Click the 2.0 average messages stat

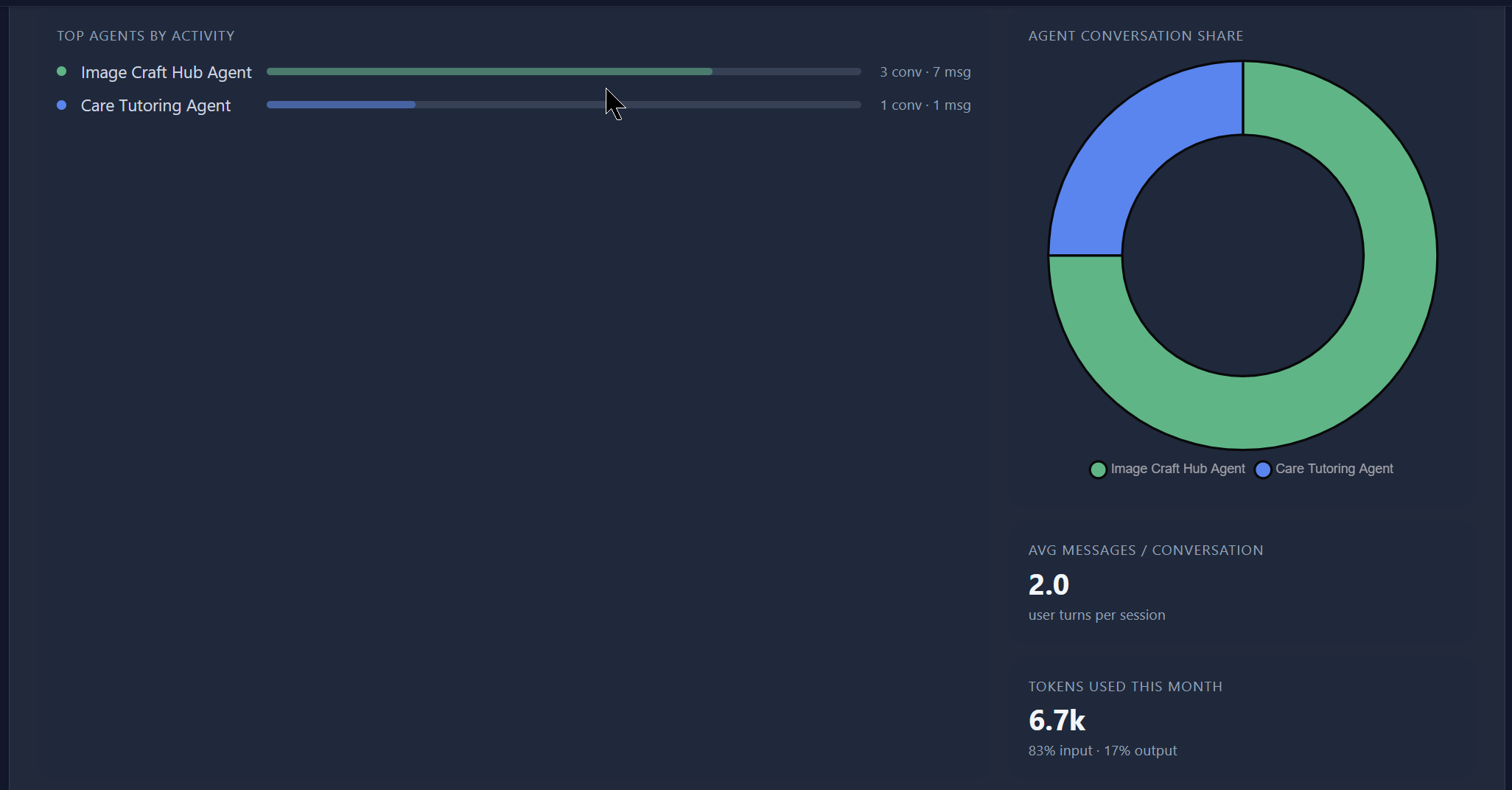click(1049, 584)
